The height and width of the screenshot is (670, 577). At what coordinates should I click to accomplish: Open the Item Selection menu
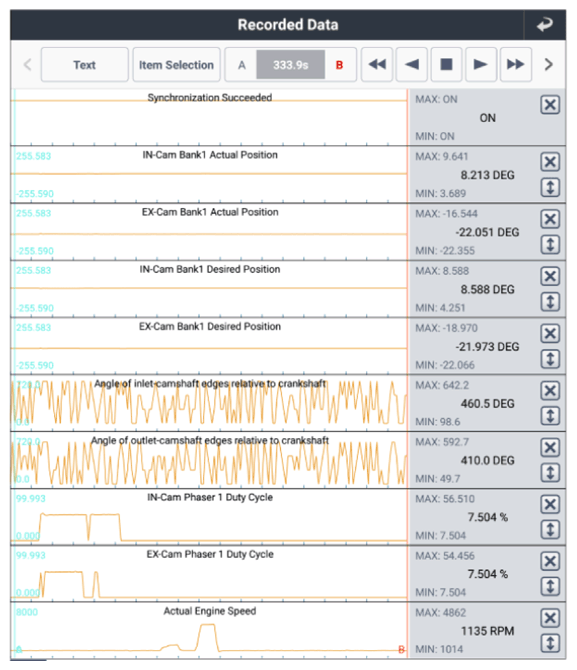(x=177, y=65)
